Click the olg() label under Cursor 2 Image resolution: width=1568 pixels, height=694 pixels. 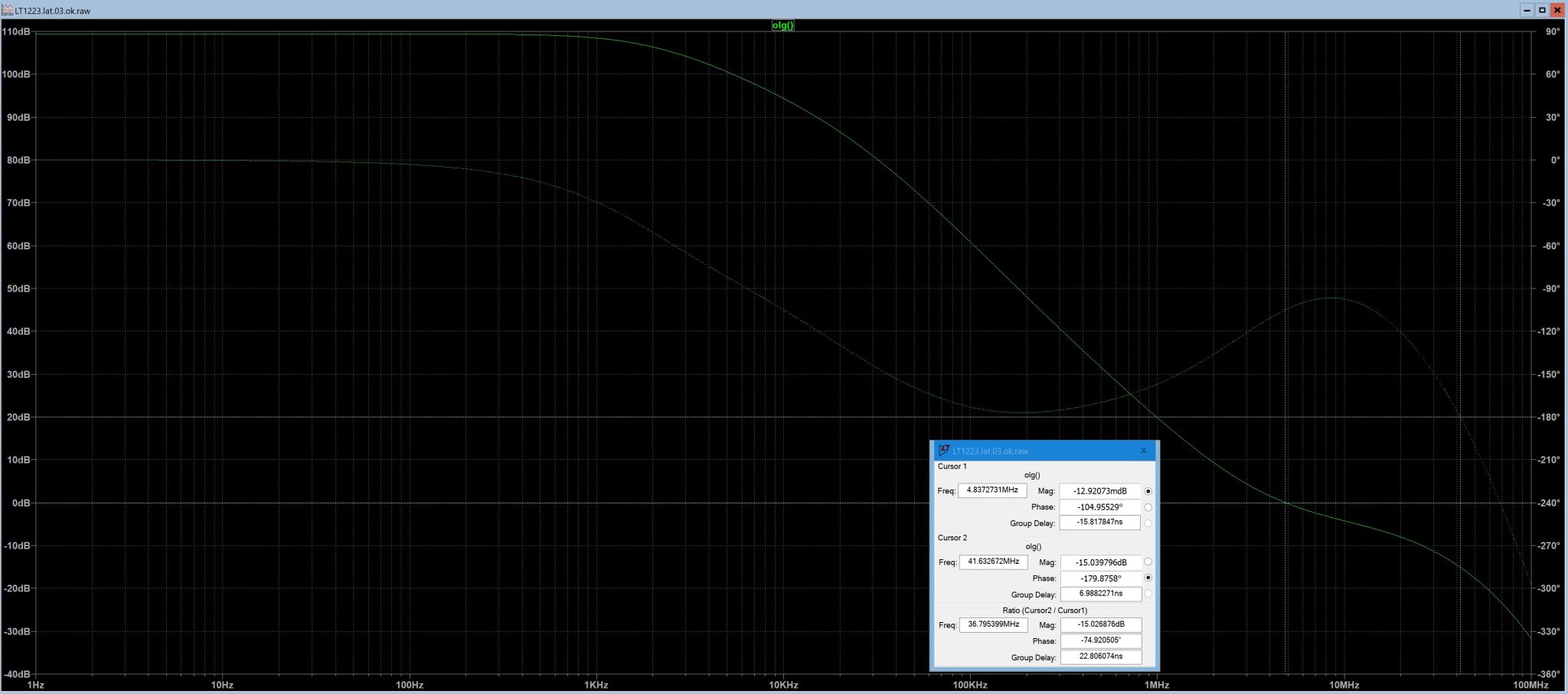pyautogui.click(x=1033, y=546)
